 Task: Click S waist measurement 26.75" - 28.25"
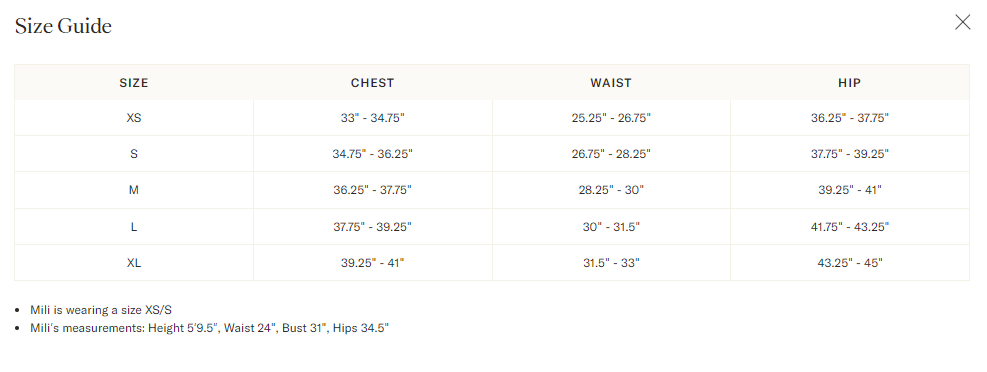611,154
